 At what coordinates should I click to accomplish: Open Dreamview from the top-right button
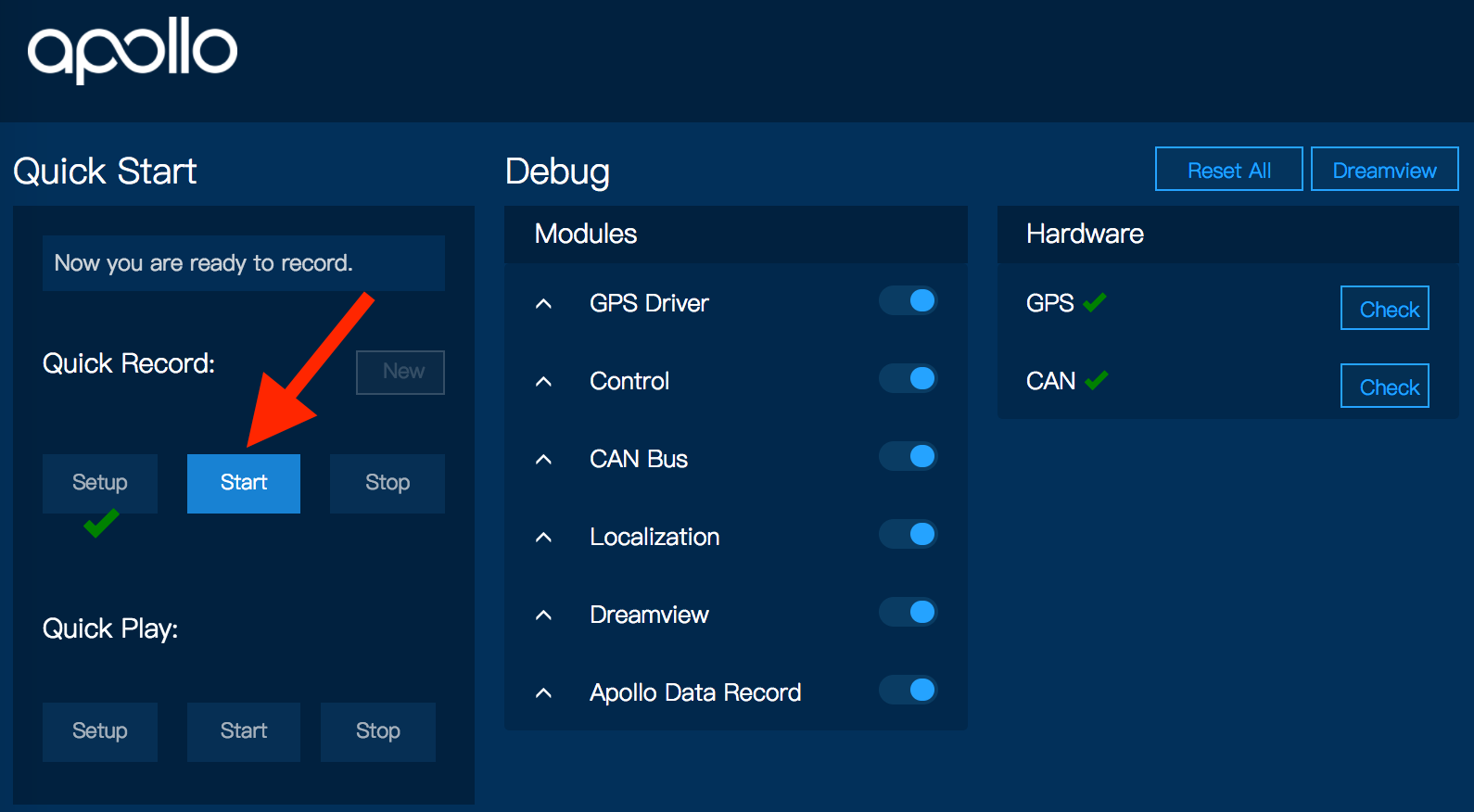tap(1384, 170)
